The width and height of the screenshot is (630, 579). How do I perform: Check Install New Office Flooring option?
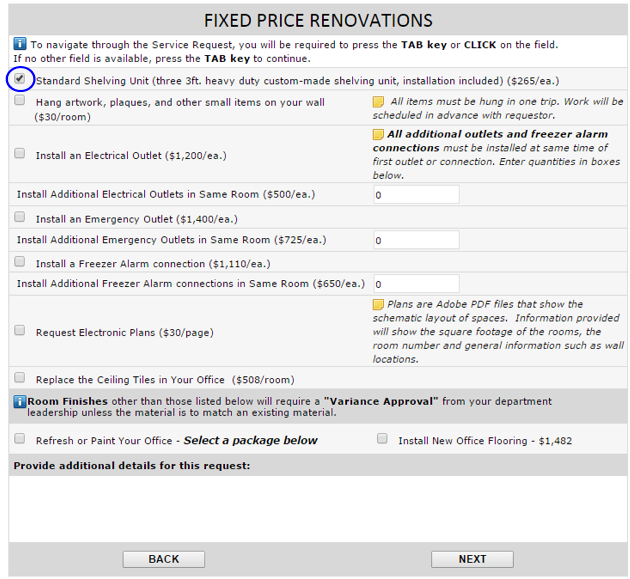point(382,439)
